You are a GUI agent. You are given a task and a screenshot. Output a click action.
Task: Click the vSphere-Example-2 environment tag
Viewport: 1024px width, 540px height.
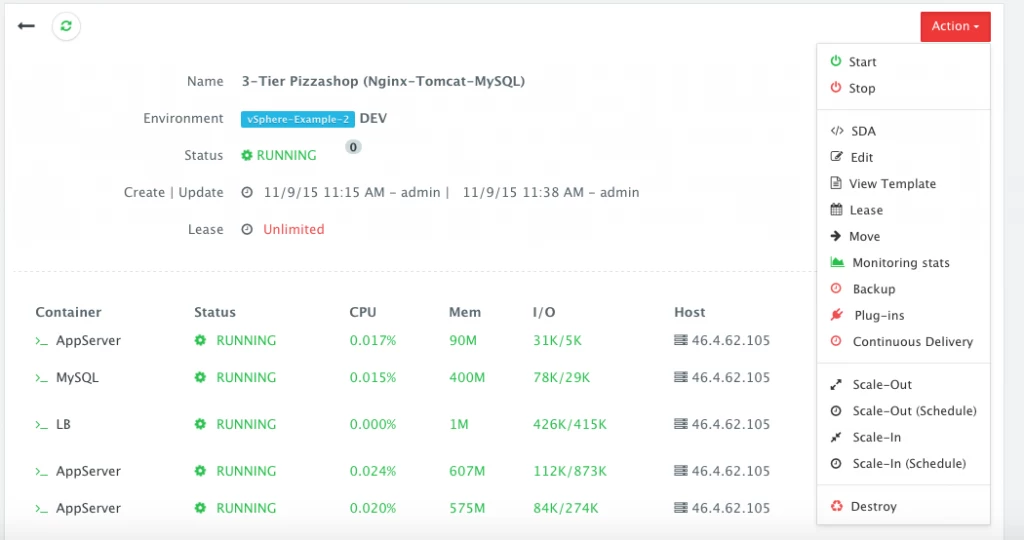click(x=298, y=119)
